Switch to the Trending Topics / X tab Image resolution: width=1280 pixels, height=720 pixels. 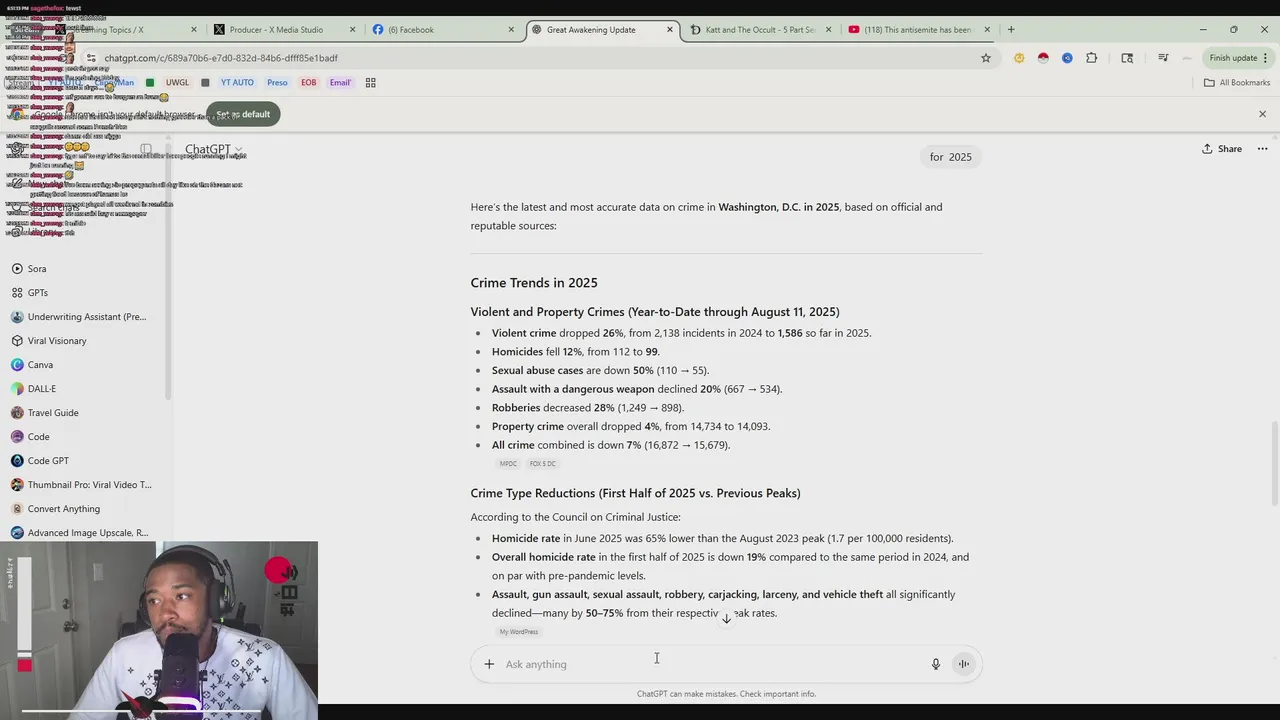click(125, 30)
